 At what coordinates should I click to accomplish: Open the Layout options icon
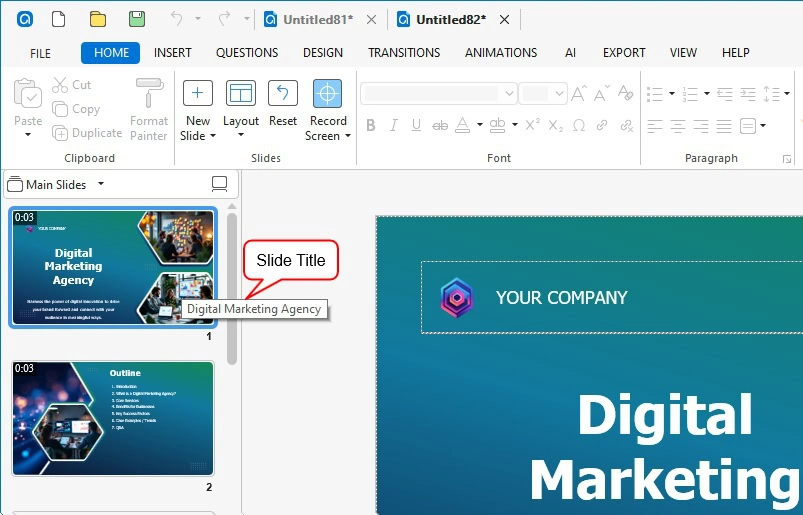(x=240, y=94)
